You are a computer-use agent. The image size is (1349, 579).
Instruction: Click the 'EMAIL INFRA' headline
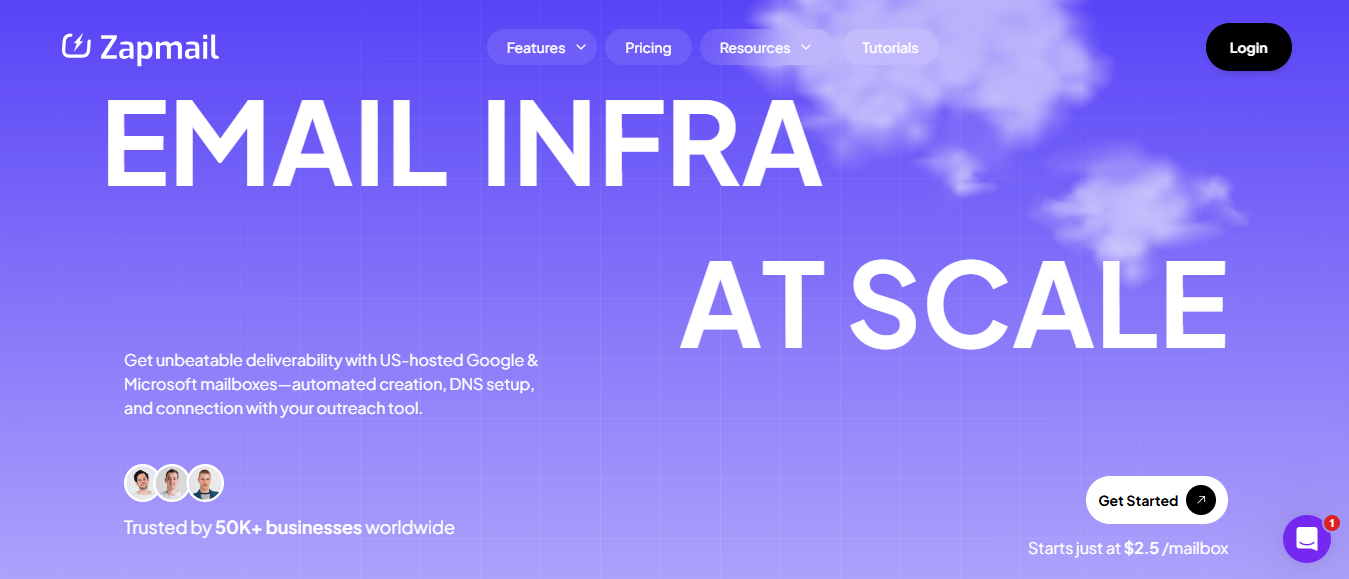[463, 141]
